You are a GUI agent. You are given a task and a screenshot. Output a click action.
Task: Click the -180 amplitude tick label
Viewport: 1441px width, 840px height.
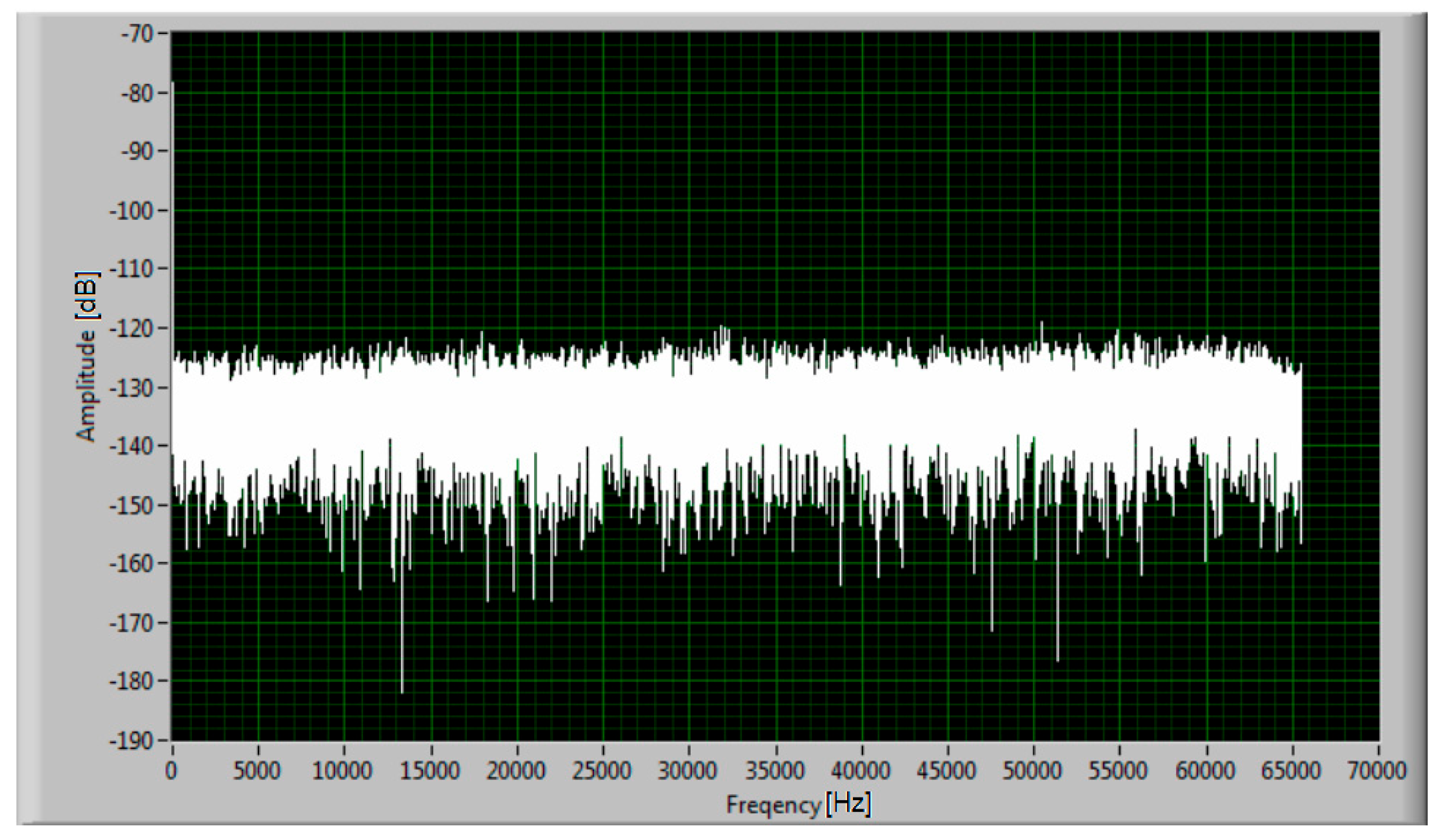[x=132, y=681]
